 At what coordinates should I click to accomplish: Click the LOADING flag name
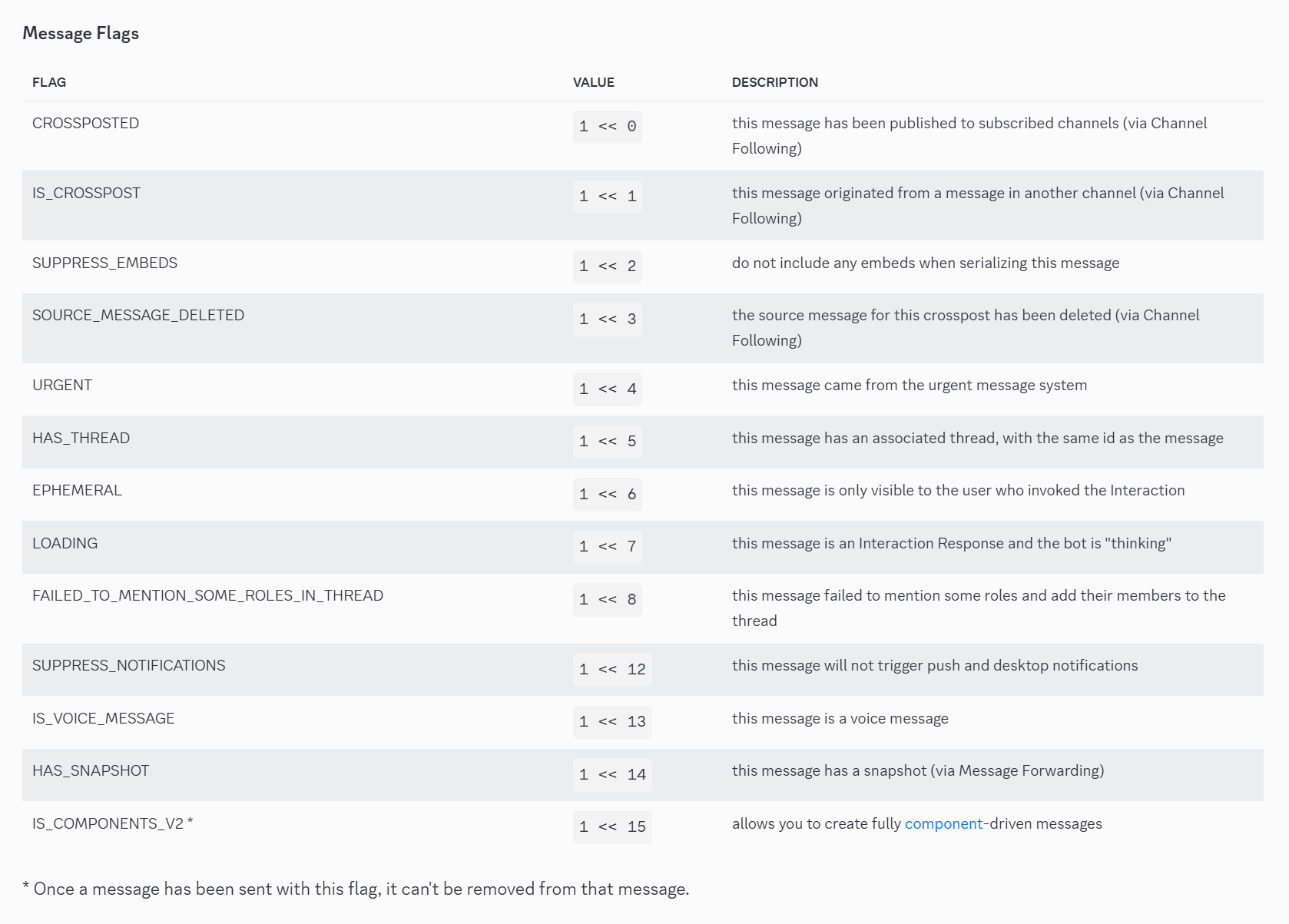coord(65,543)
